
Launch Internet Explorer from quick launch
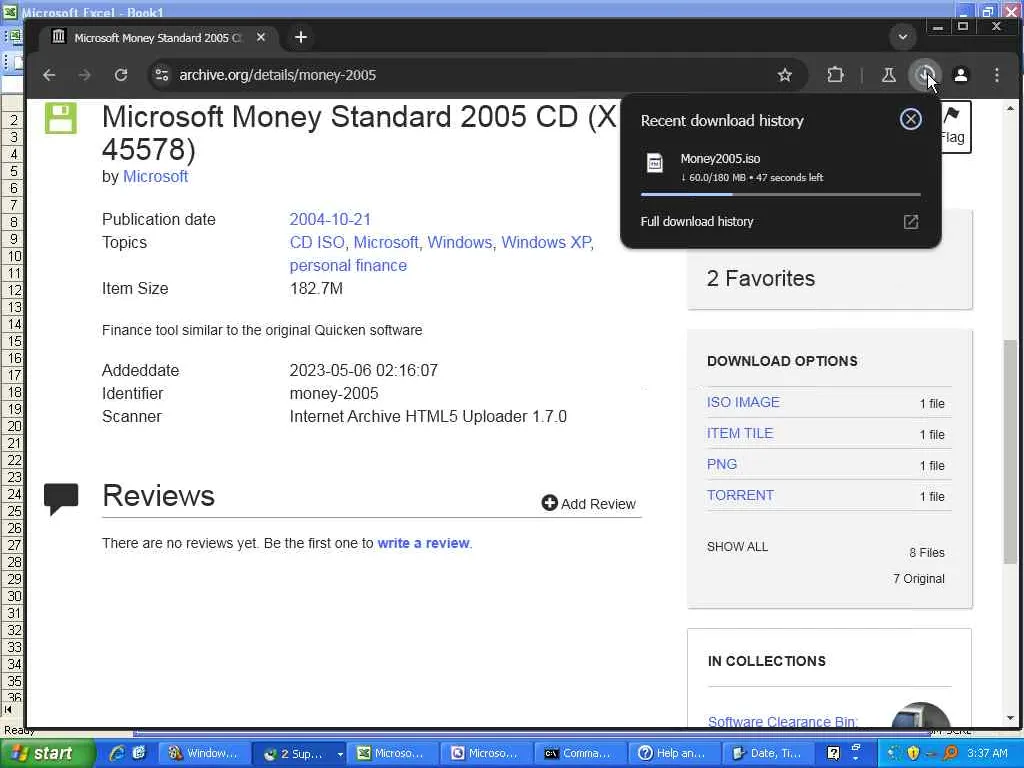click(x=118, y=753)
